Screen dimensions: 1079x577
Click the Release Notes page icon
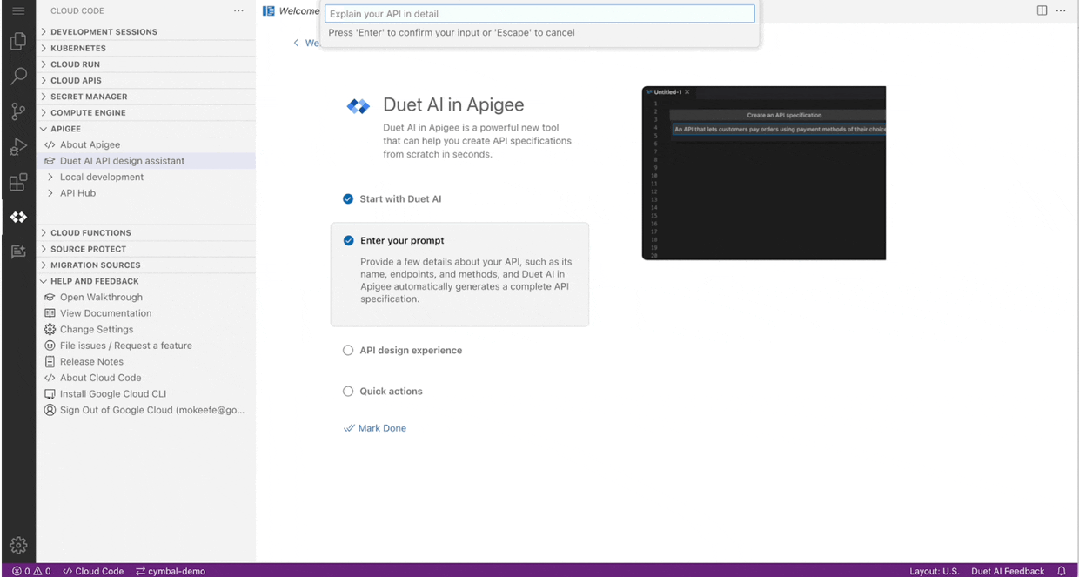point(49,361)
